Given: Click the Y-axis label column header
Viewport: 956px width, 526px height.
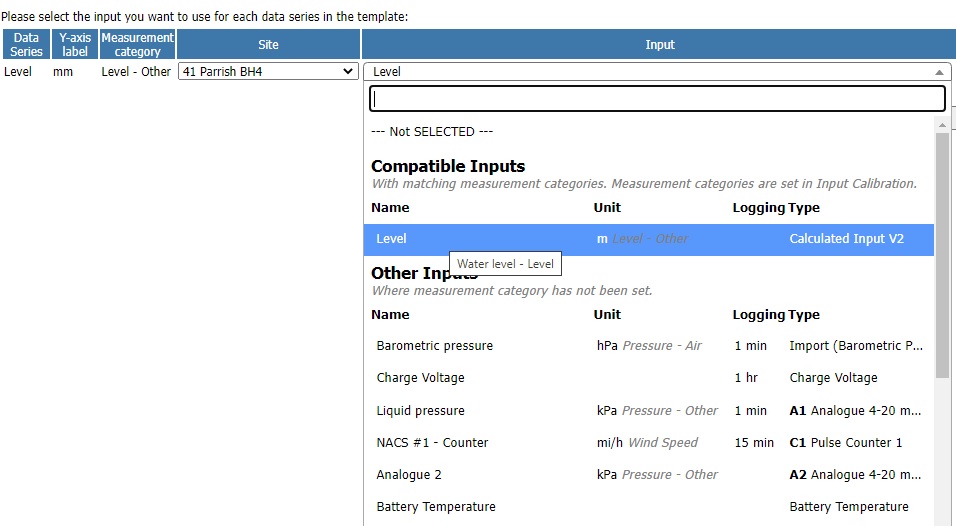Looking at the screenshot, I should pos(75,44).
